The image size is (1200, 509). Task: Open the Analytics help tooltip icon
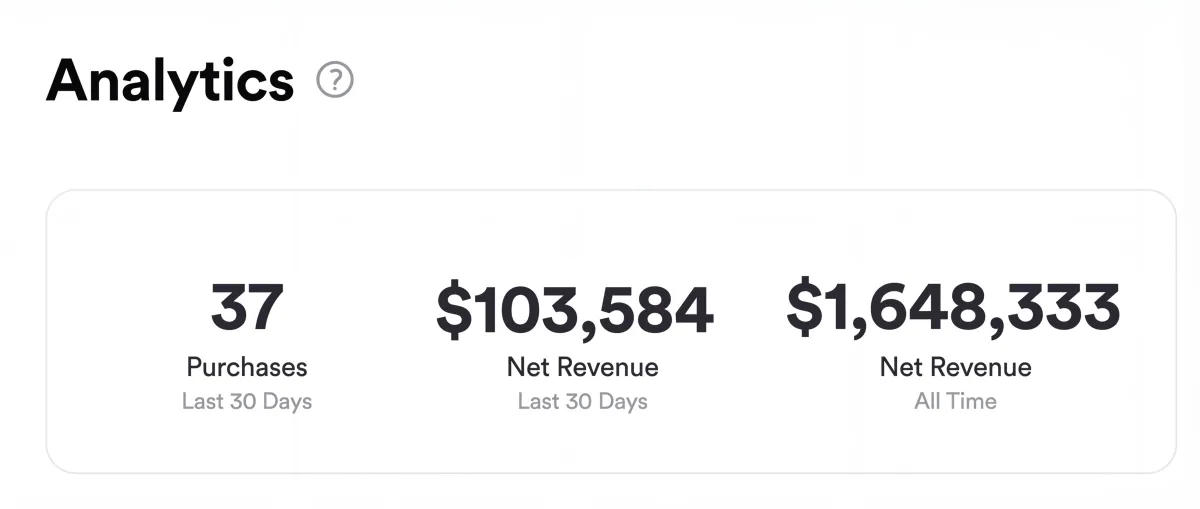click(x=335, y=80)
